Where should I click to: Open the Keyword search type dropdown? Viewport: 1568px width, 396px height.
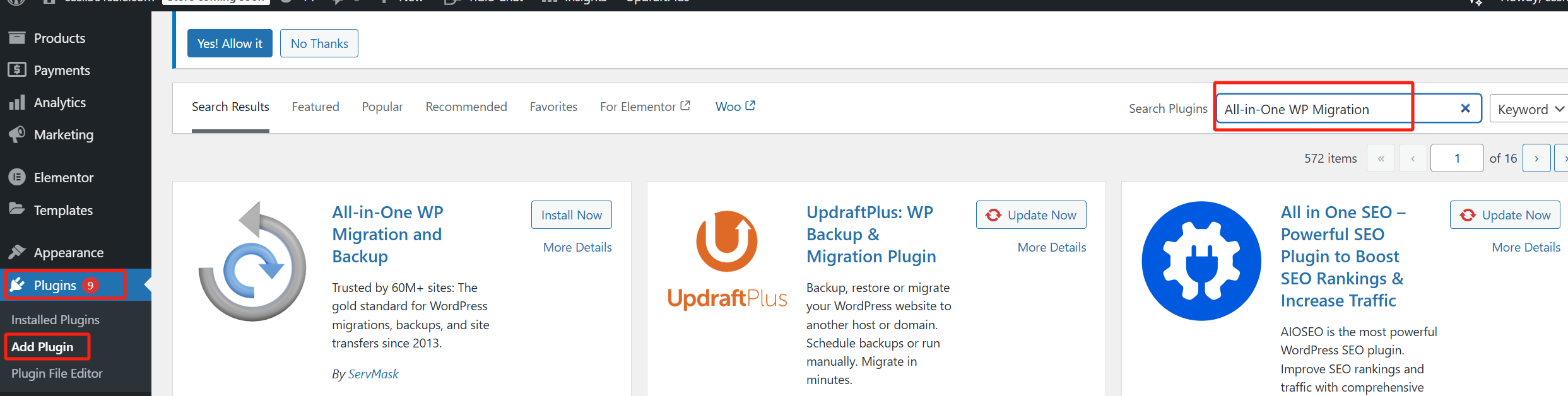pos(1529,109)
